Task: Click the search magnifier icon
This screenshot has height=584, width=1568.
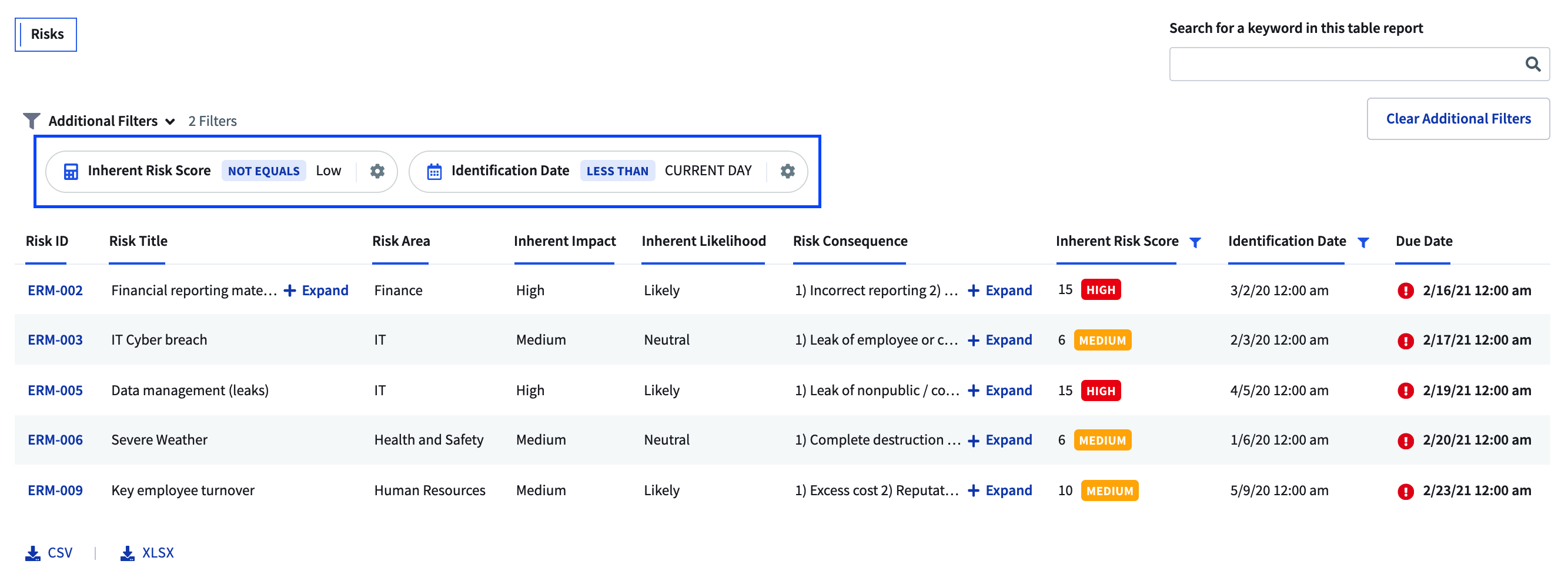Action: [1532, 64]
